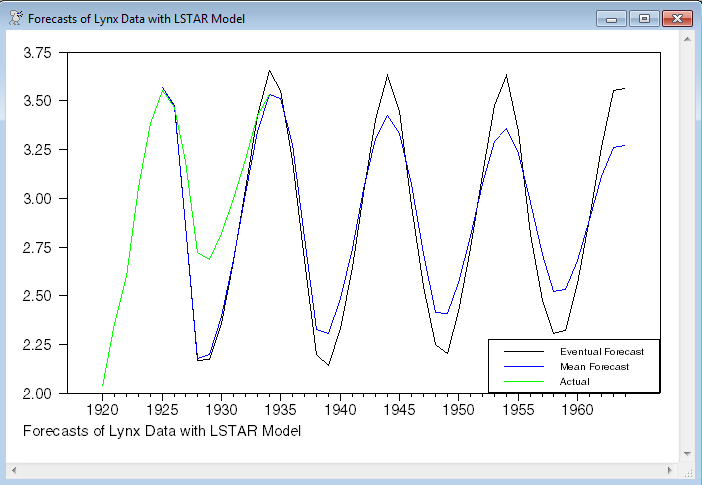Select the Actual legend label
The height and width of the screenshot is (485, 702).
tap(574, 381)
